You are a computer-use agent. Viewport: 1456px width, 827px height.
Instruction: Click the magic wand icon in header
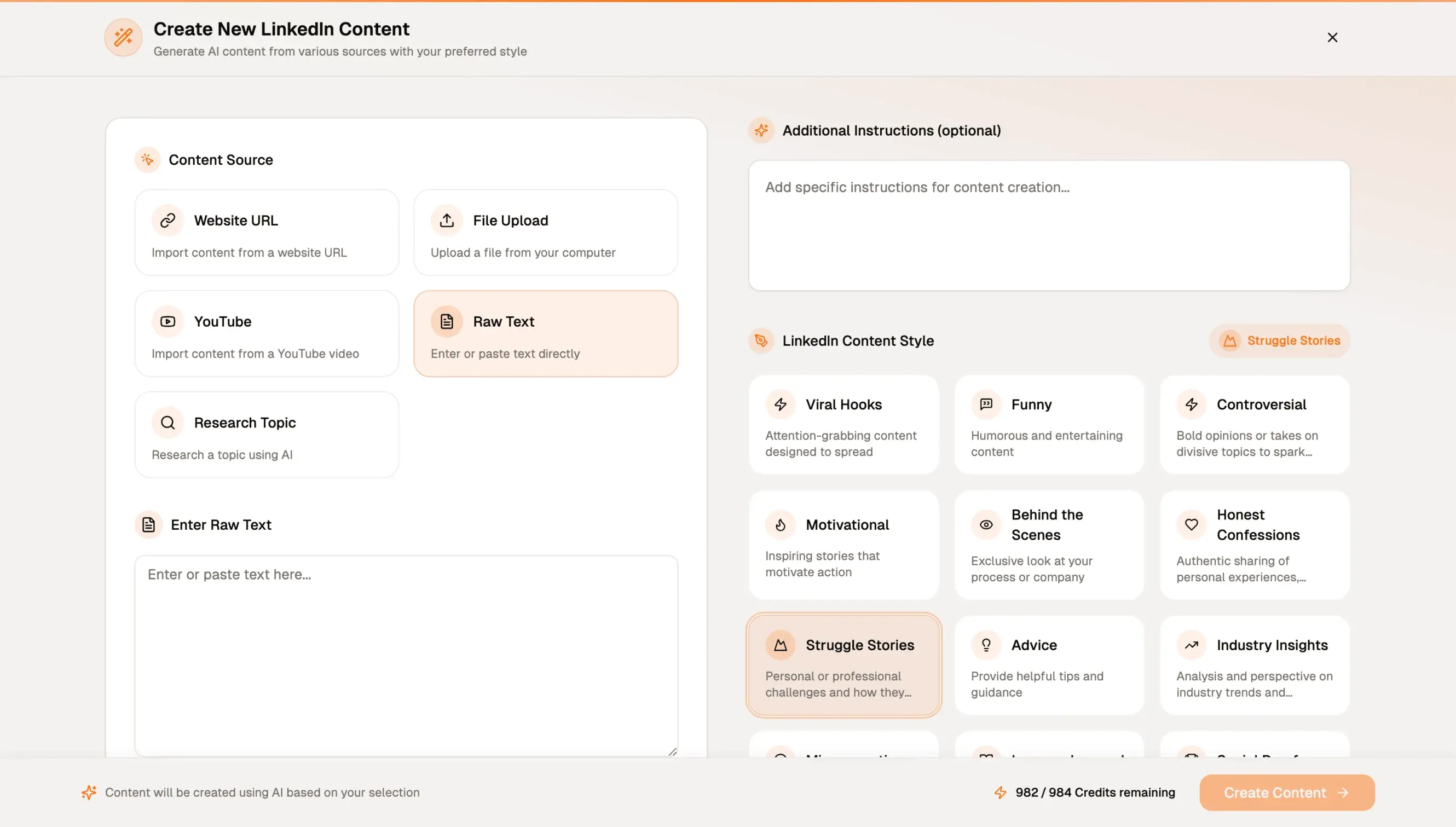pyautogui.click(x=123, y=37)
